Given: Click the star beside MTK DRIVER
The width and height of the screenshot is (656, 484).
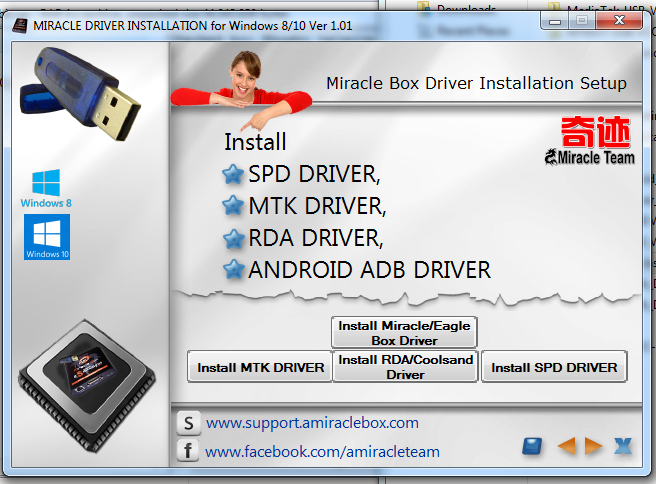Looking at the screenshot, I should click(233, 206).
